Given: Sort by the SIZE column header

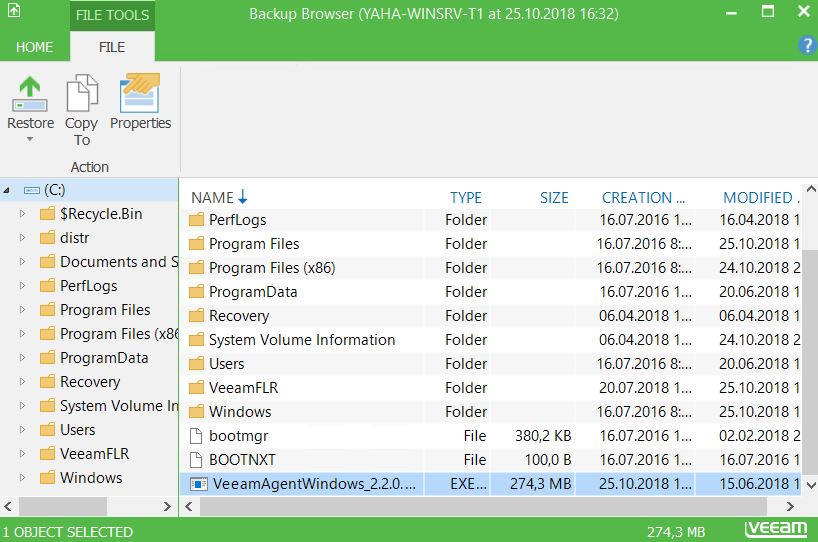Looking at the screenshot, I should (x=554, y=198).
